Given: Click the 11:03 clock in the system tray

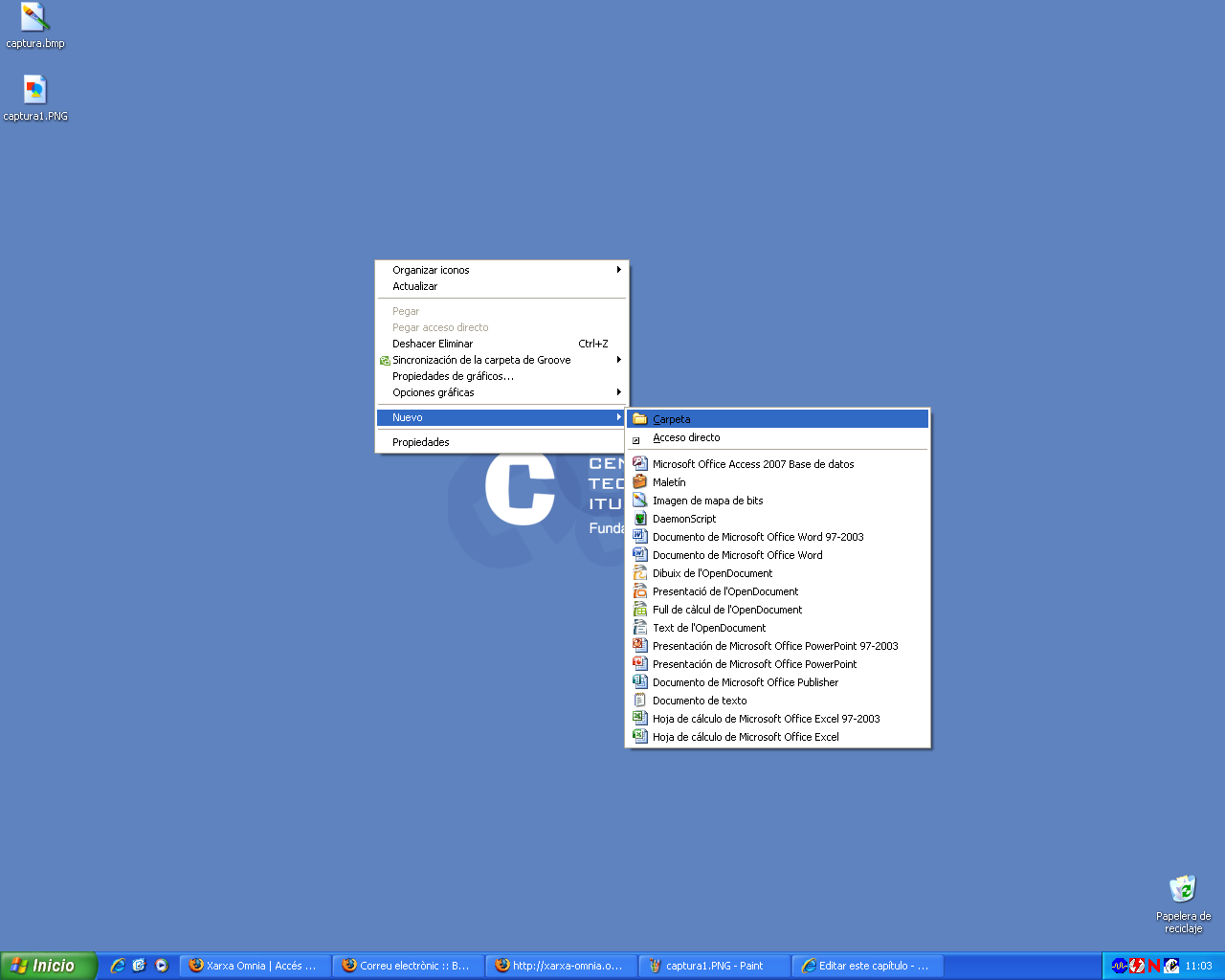Looking at the screenshot, I should coord(1198,966).
